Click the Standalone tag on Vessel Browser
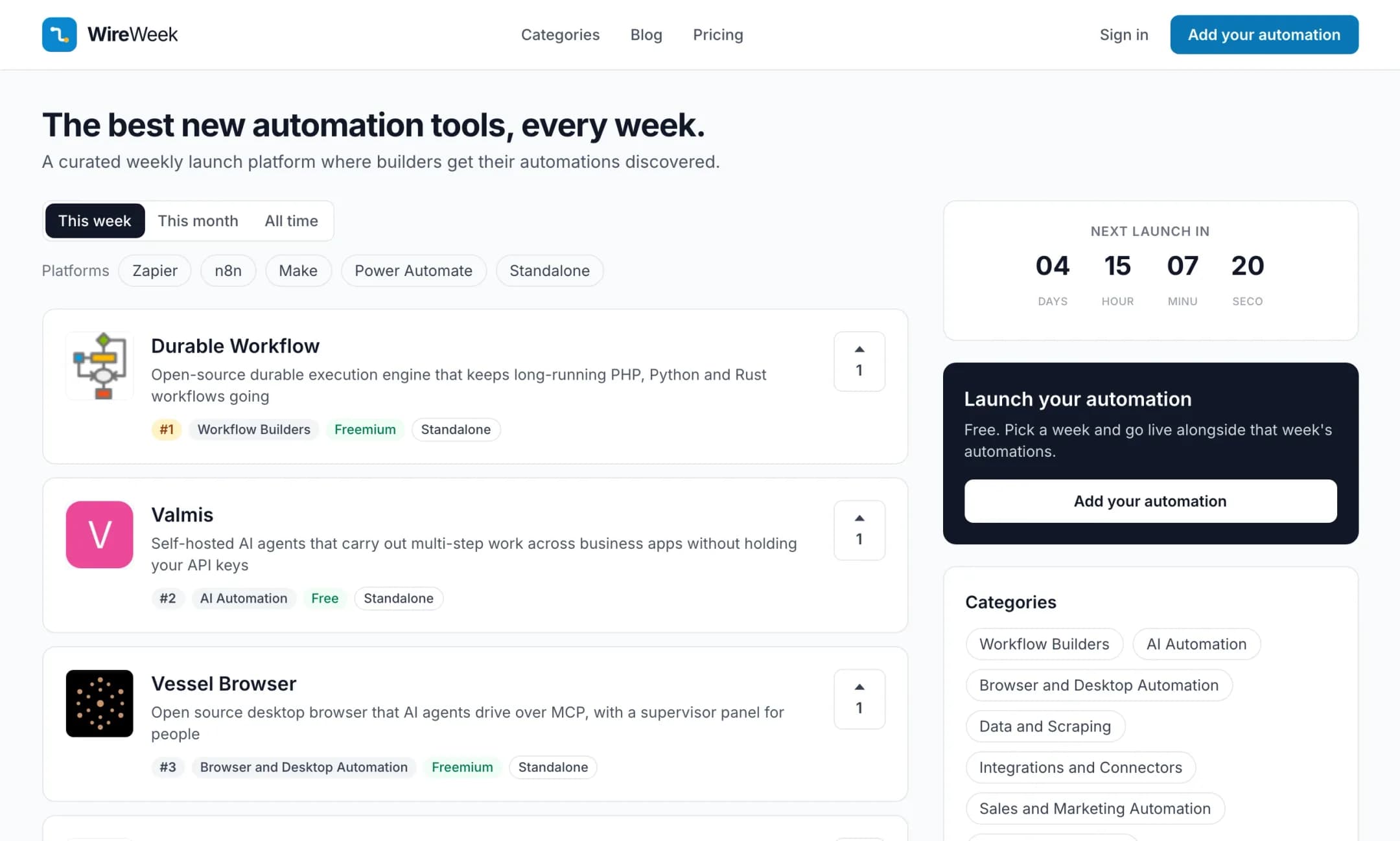 (553, 767)
